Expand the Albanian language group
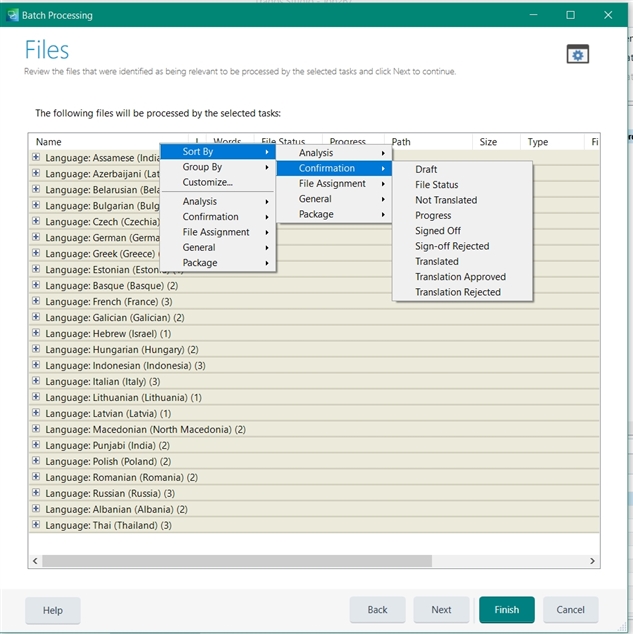633x634 pixels. pos(36,508)
